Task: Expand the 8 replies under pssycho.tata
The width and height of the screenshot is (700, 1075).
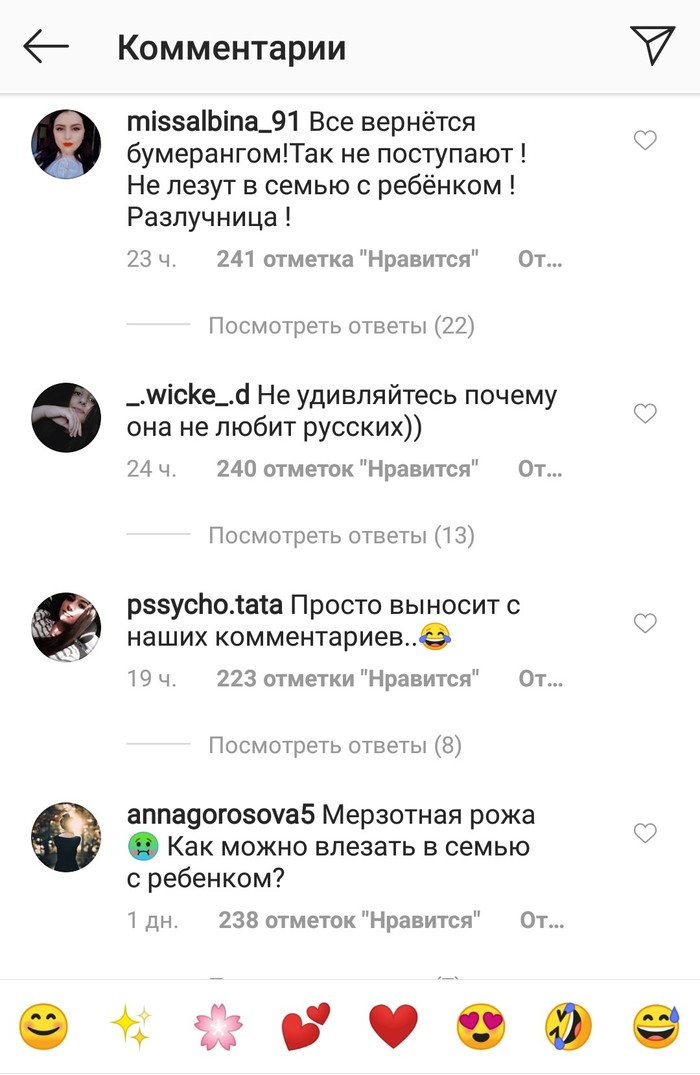Action: click(335, 745)
